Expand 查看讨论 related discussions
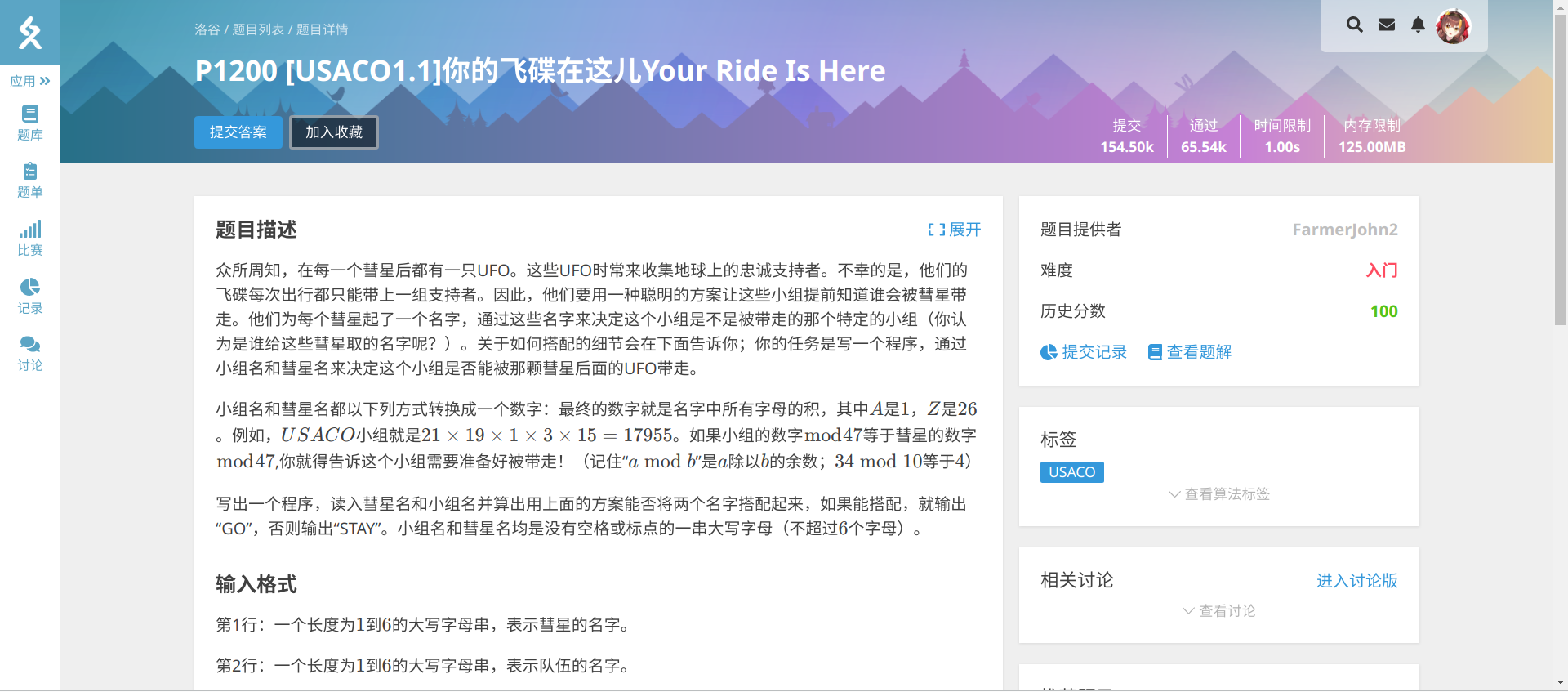This screenshot has height=692, width=1568. 1219,611
